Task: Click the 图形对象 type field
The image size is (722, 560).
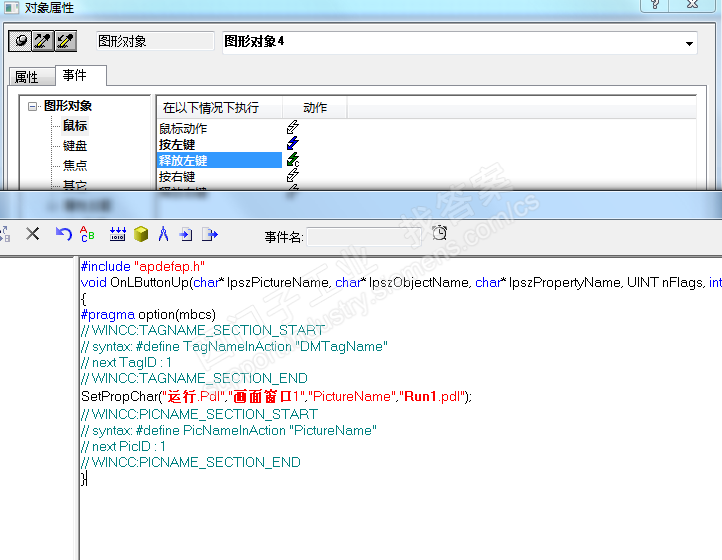Action: 156,41
